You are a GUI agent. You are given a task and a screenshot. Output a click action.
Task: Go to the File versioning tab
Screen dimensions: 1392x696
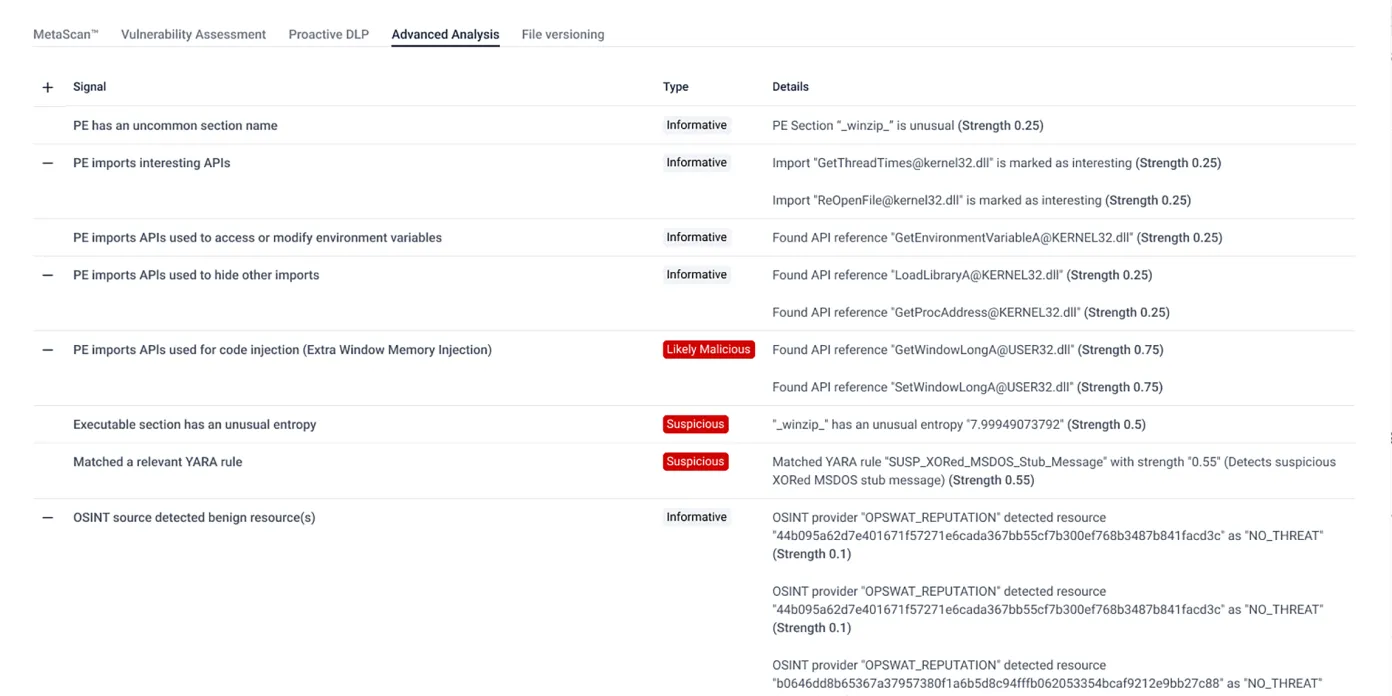click(x=562, y=34)
